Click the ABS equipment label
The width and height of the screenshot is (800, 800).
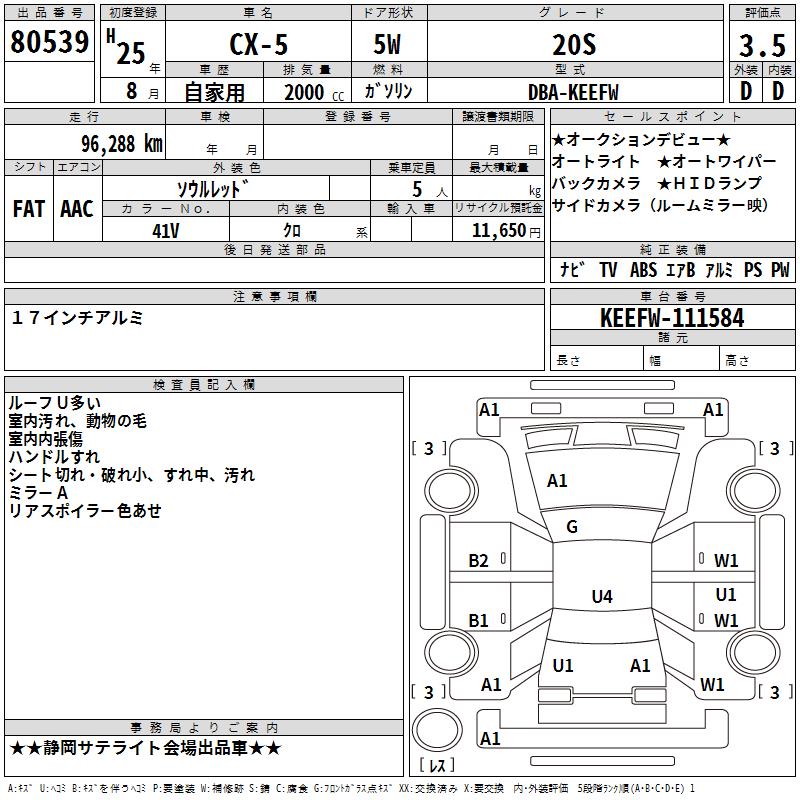tap(643, 269)
